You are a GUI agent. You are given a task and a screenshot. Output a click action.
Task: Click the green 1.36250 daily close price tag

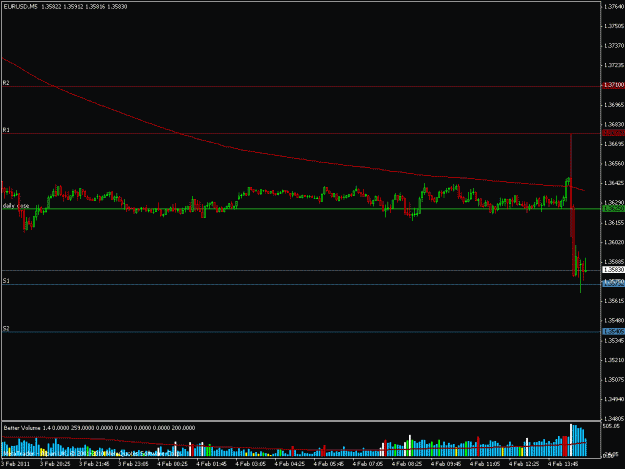click(x=613, y=208)
